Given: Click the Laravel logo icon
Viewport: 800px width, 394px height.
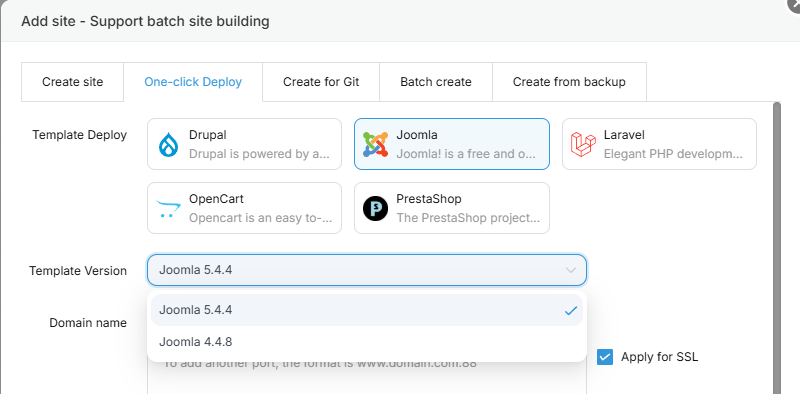Looking at the screenshot, I should (x=583, y=144).
